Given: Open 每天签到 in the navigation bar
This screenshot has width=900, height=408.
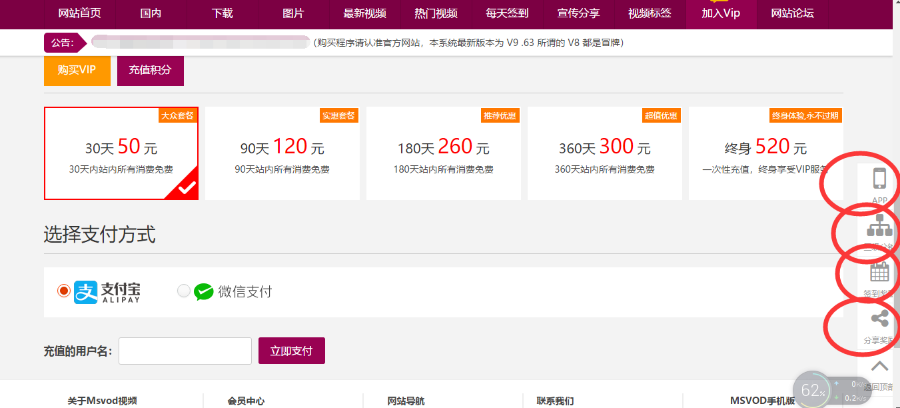Looking at the screenshot, I should [507, 14].
